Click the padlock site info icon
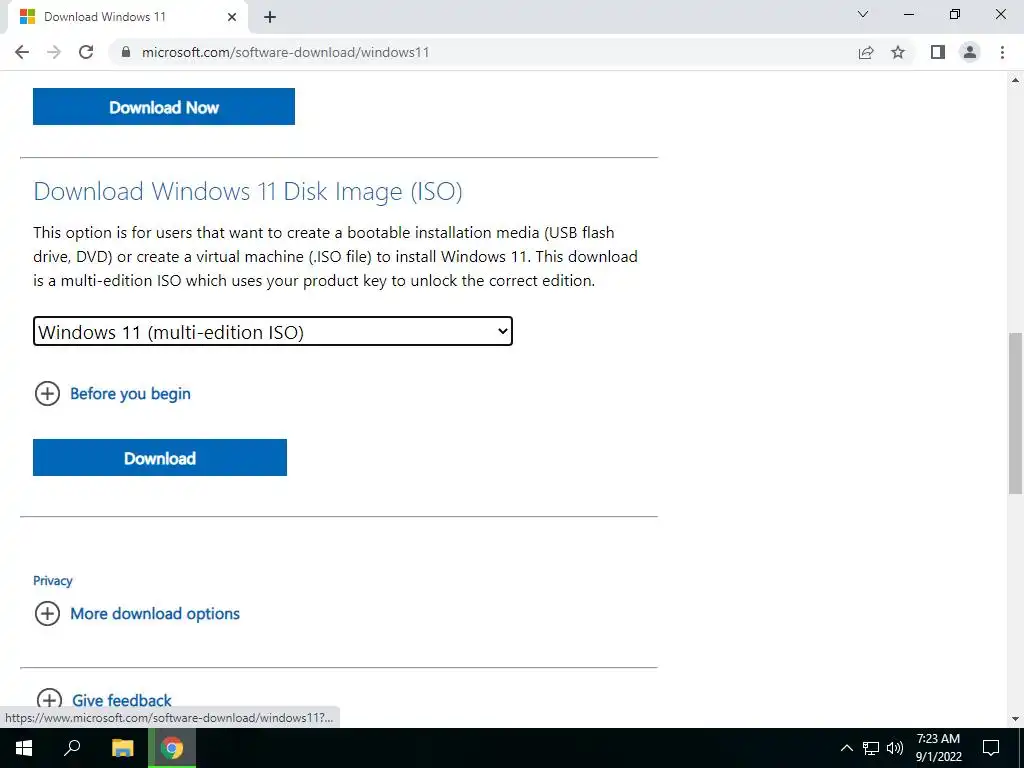 tap(126, 52)
